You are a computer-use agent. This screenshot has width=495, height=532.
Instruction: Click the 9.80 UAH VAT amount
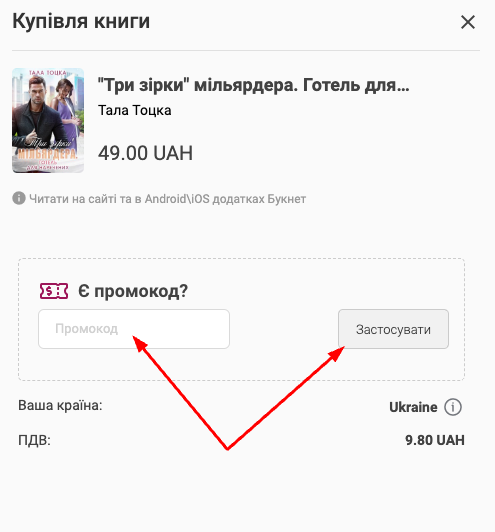tap(435, 440)
